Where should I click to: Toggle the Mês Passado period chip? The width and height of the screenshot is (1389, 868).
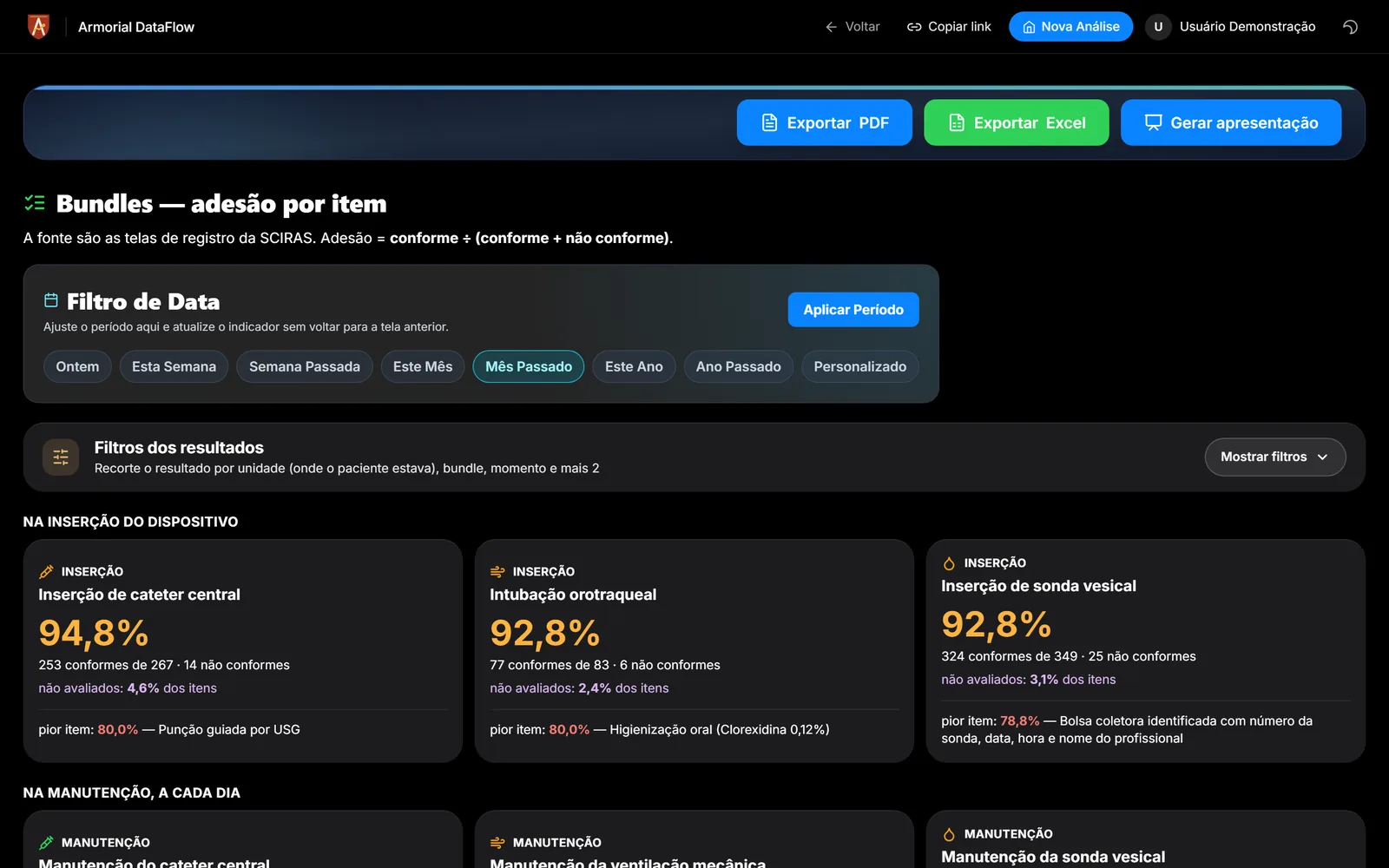(529, 366)
